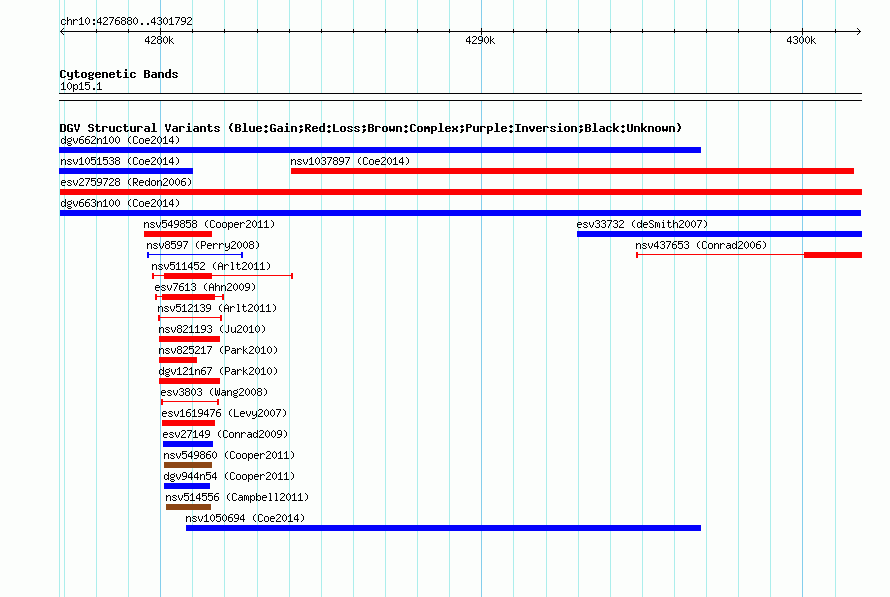Click the ruler's right arrowhead

pyautogui.click(x=858, y=31)
